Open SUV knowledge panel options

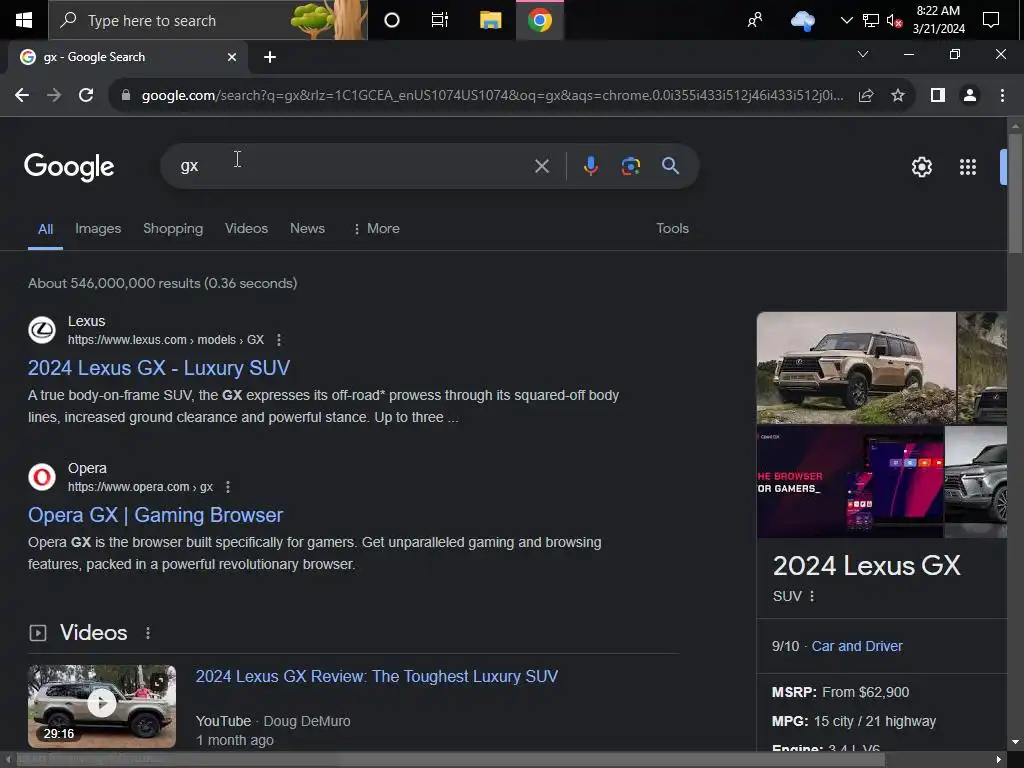[812, 596]
